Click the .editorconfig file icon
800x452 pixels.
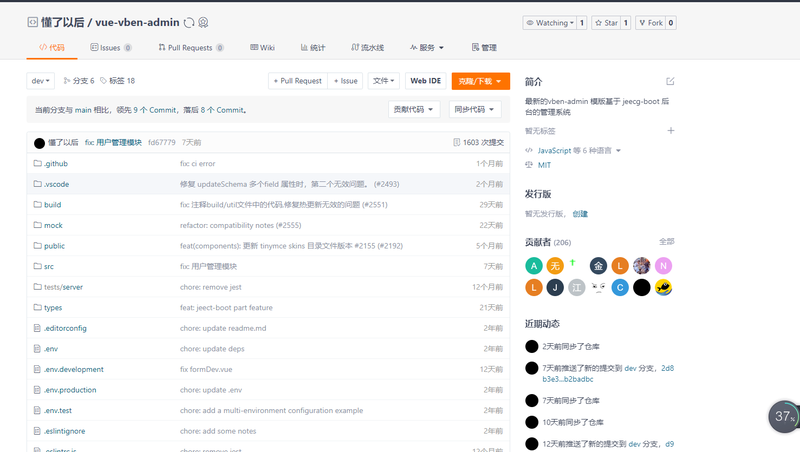[37, 328]
